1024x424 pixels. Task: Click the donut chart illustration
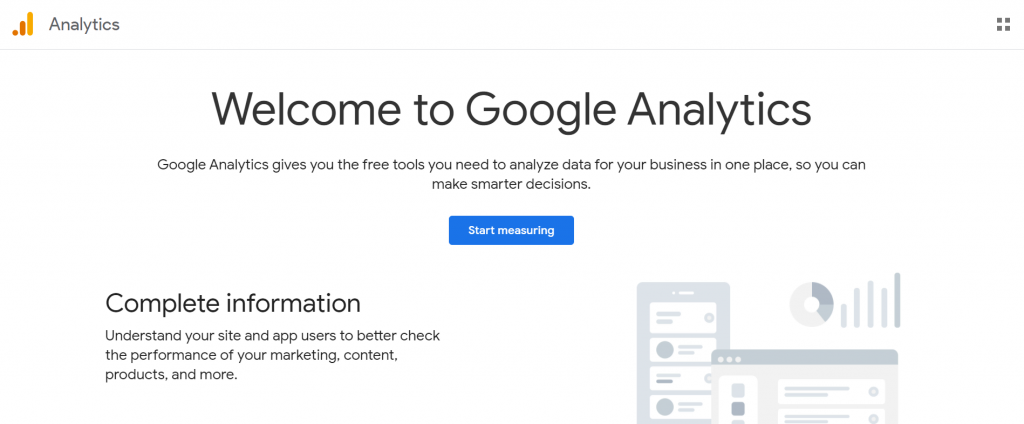click(811, 303)
